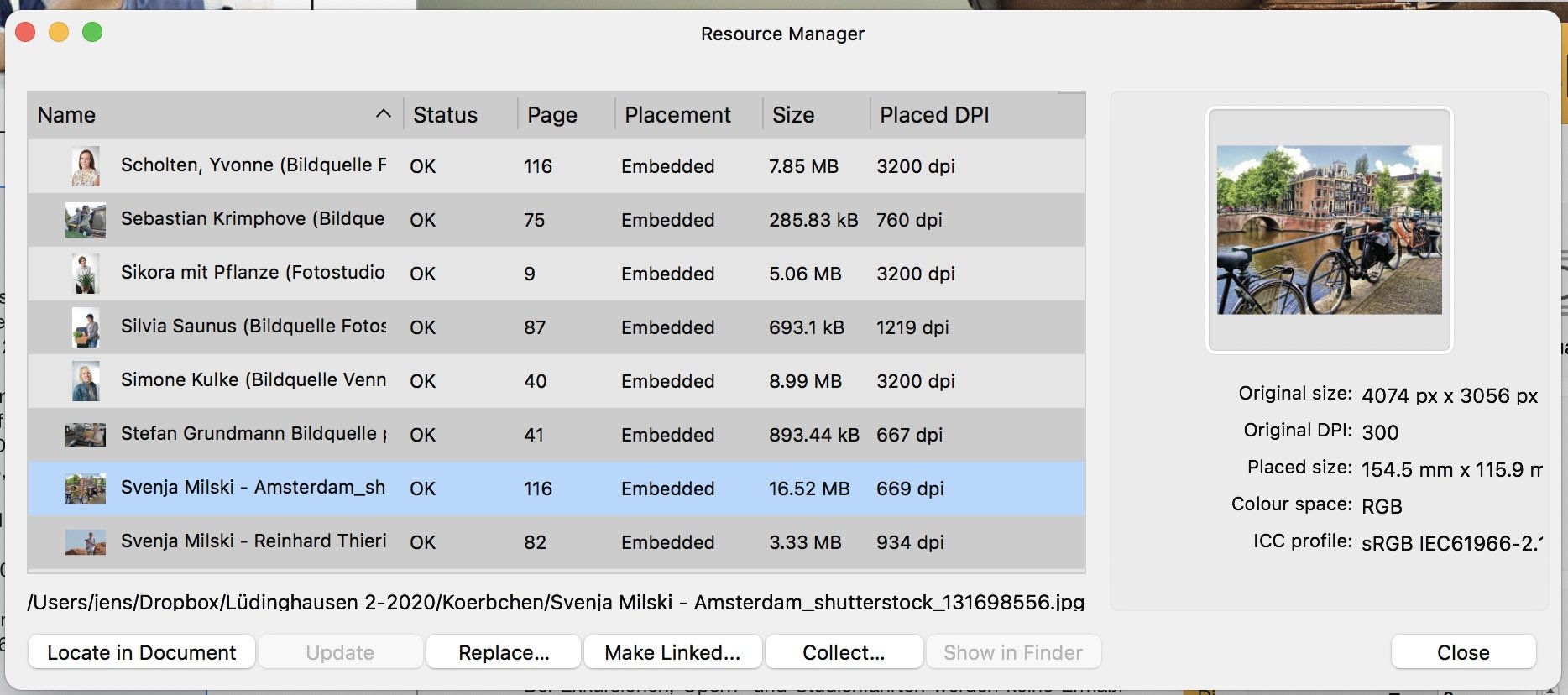Click the Collect... button

pos(844,652)
